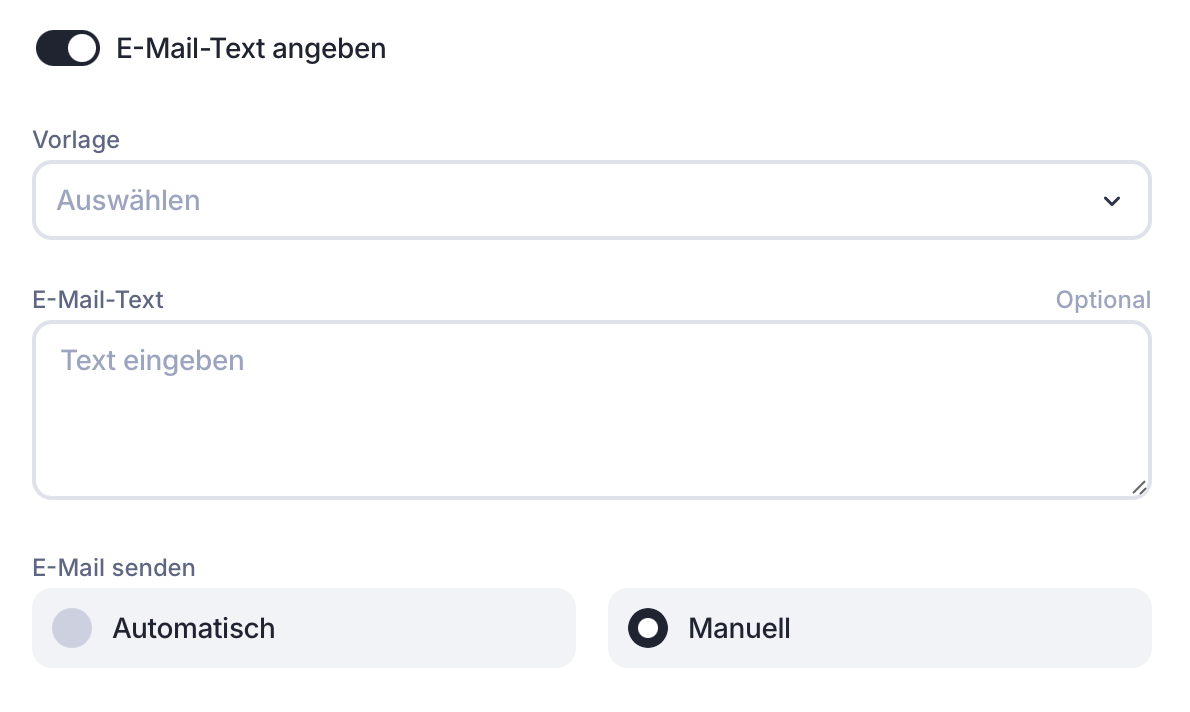Click the "Optional" hint text
This screenshot has height=712, width=1190.
pyautogui.click(x=1103, y=300)
